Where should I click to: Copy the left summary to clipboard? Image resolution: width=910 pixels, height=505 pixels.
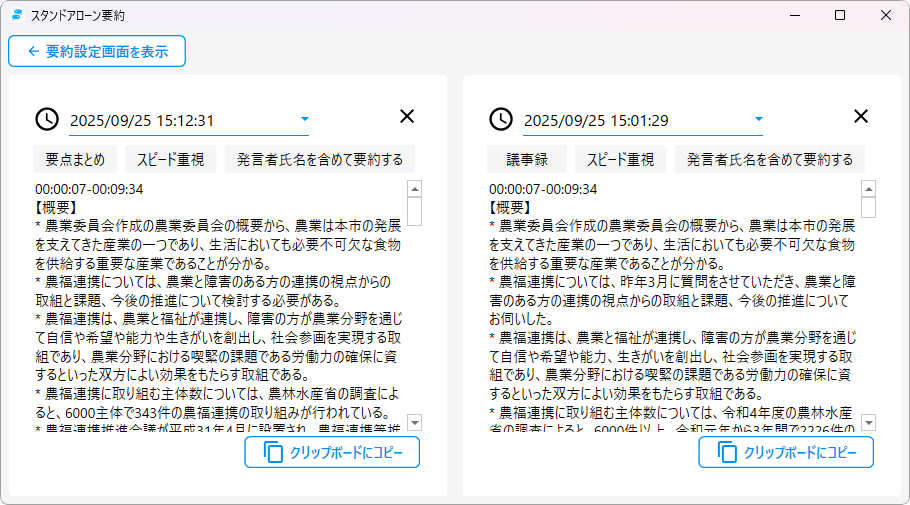click(x=332, y=452)
